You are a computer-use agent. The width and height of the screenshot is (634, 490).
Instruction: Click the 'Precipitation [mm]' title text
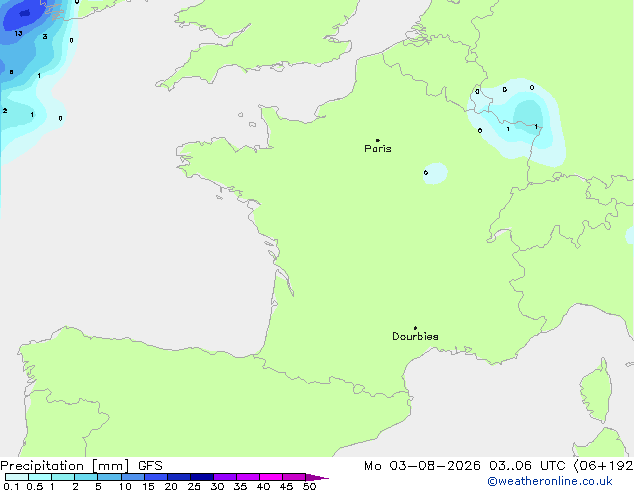pyautogui.click(x=65, y=466)
